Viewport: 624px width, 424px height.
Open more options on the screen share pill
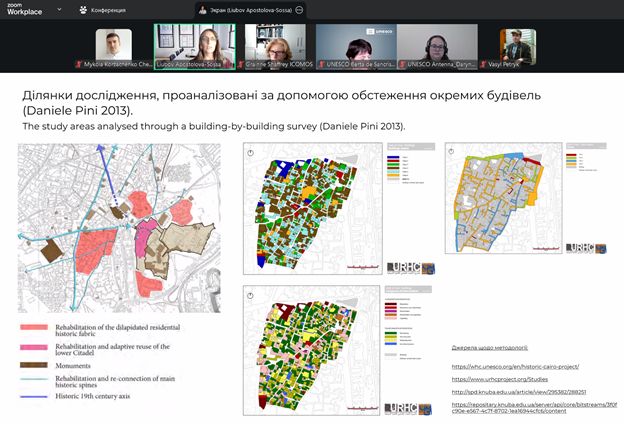pos(299,9)
